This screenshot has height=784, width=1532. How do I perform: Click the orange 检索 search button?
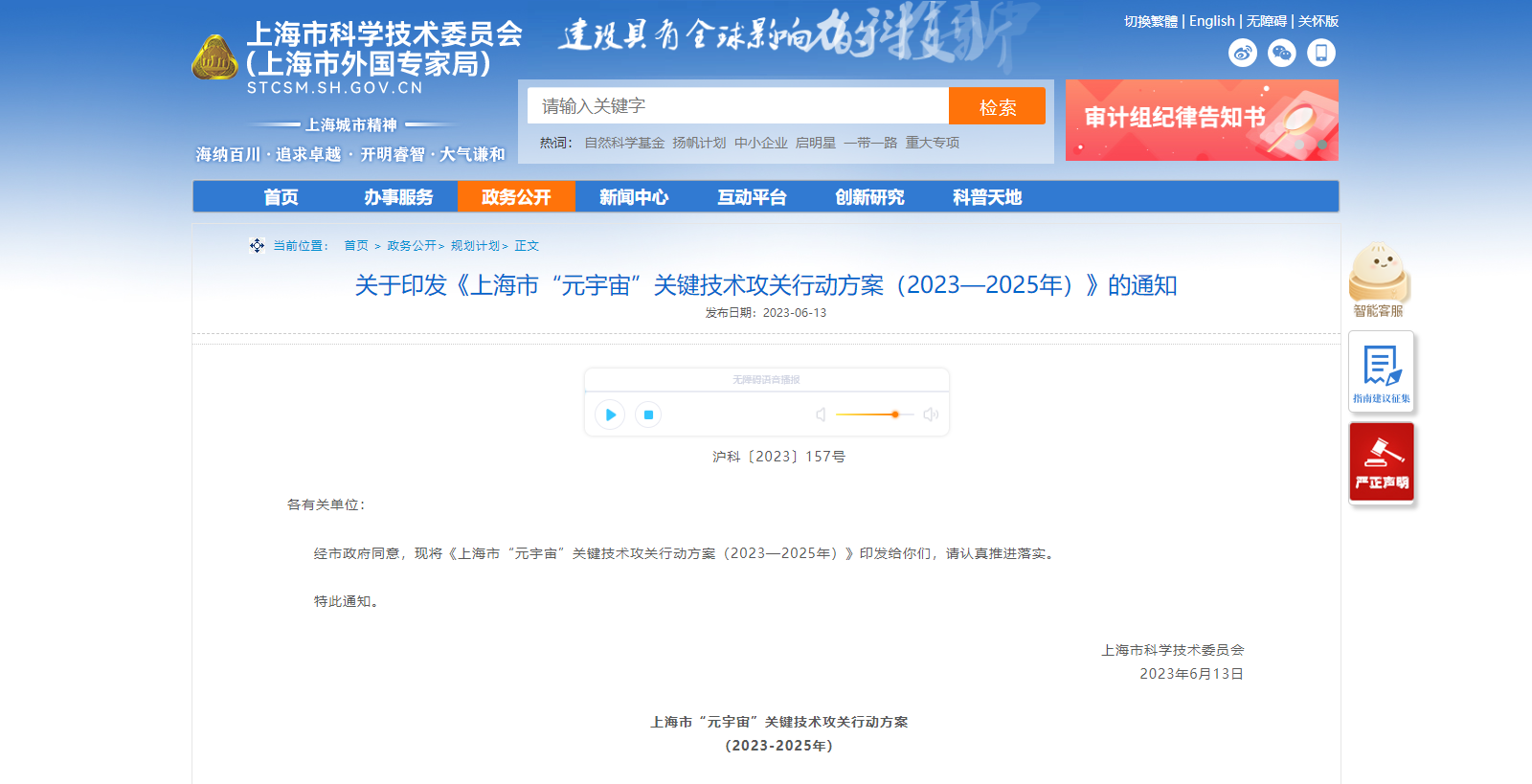(x=997, y=106)
